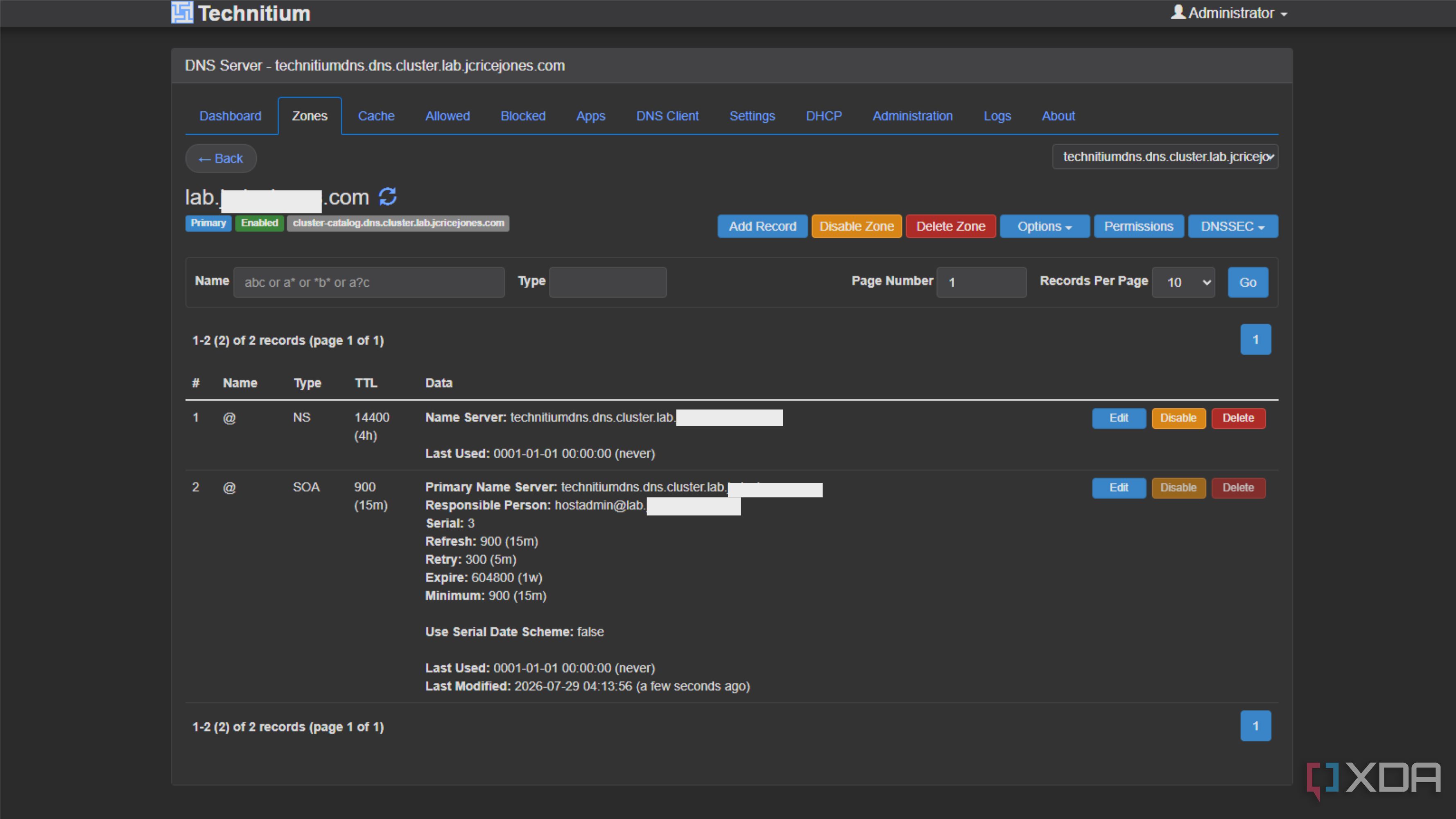Delete the NS record

[x=1239, y=418]
